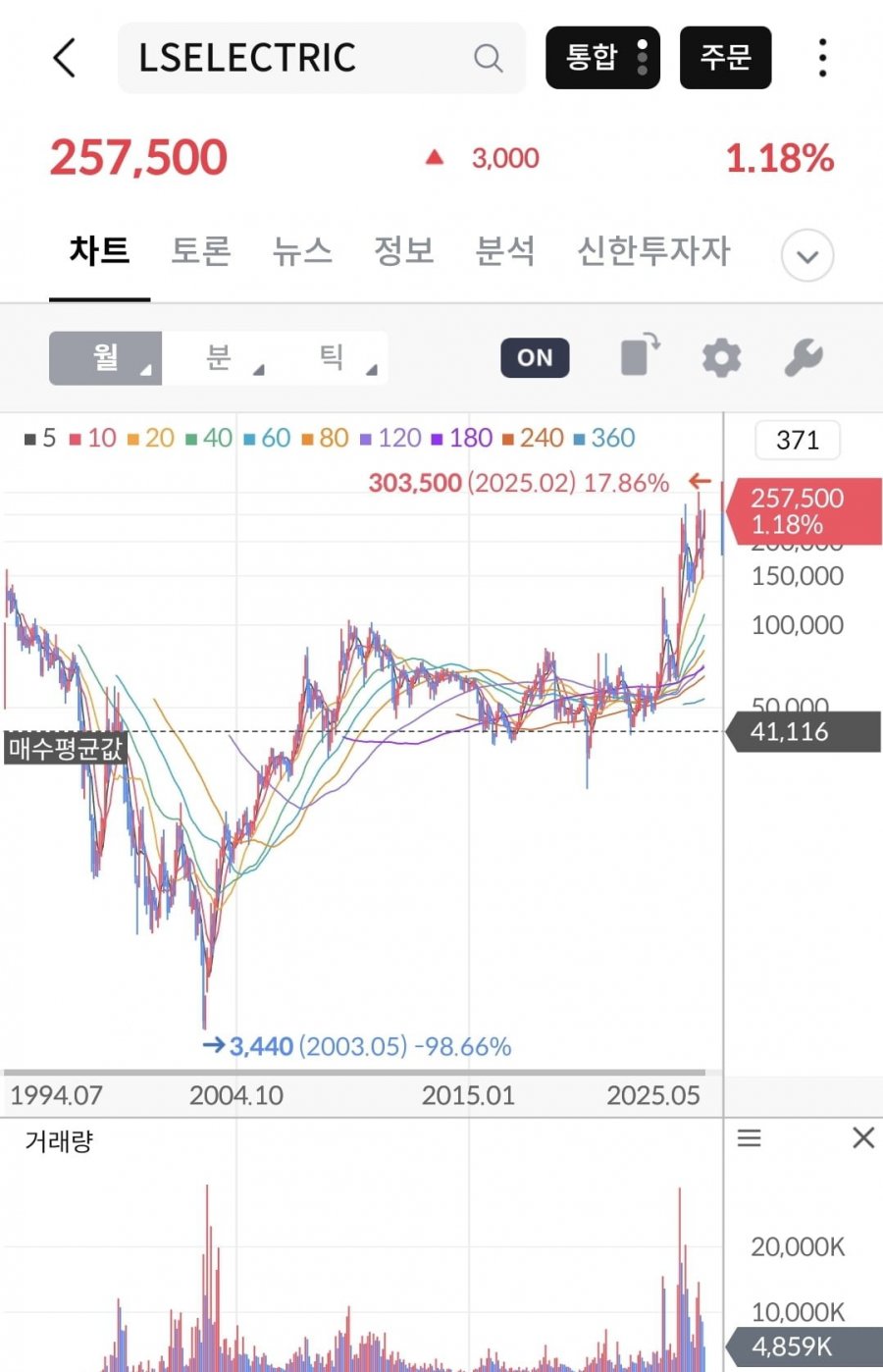Close the volume panel with X
Image resolution: width=883 pixels, height=1372 pixels.
point(863,1138)
